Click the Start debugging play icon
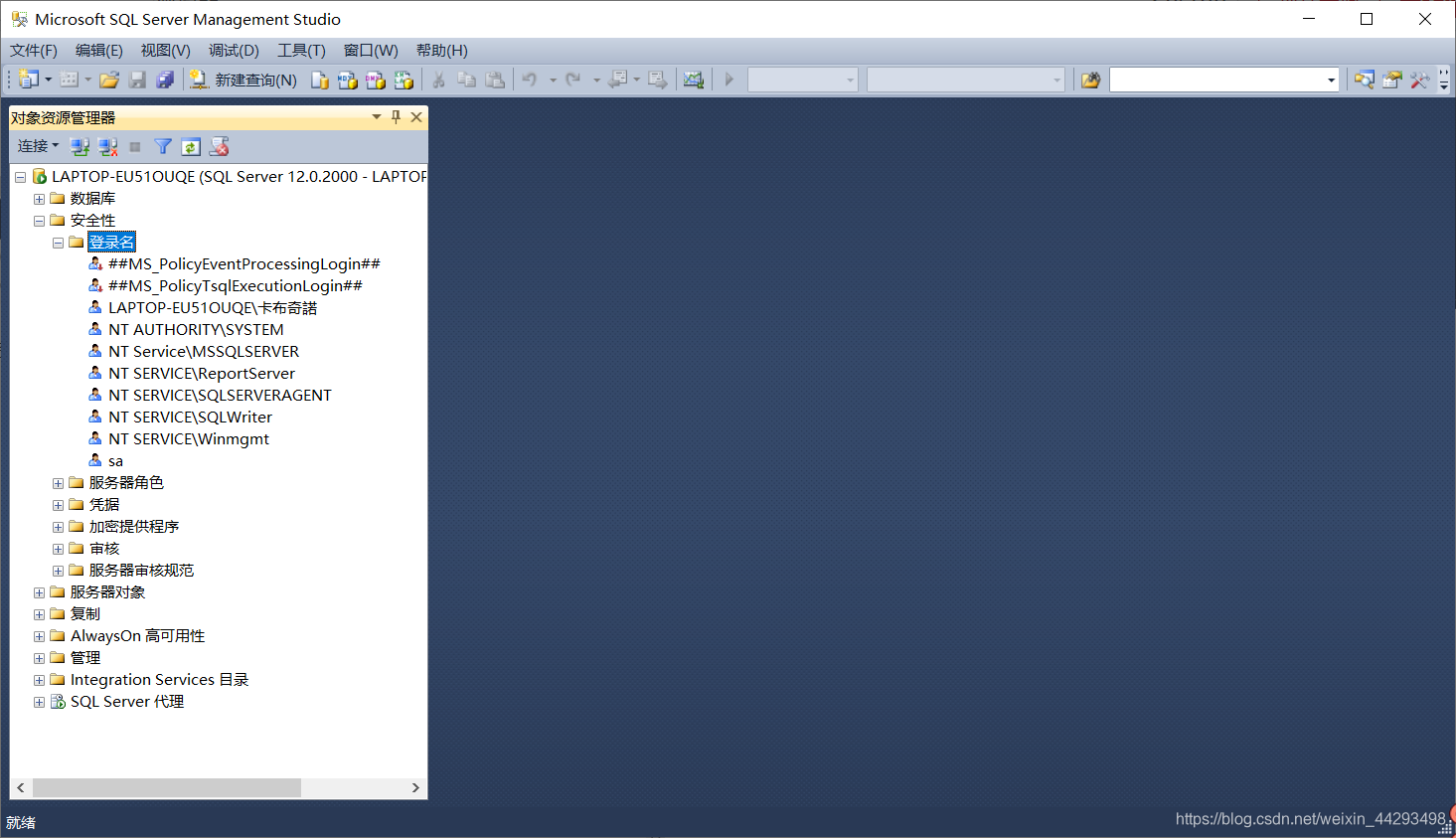The image size is (1456, 838). point(729,80)
